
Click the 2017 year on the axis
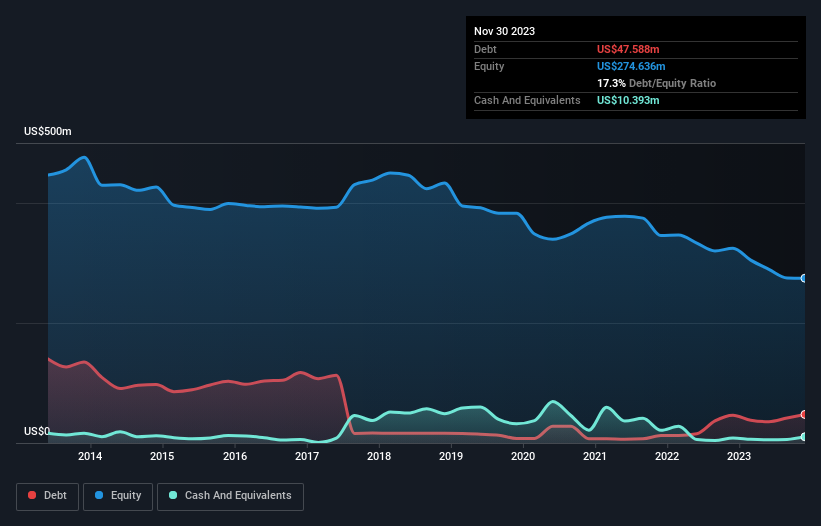pyautogui.click(x=307, y=457)
